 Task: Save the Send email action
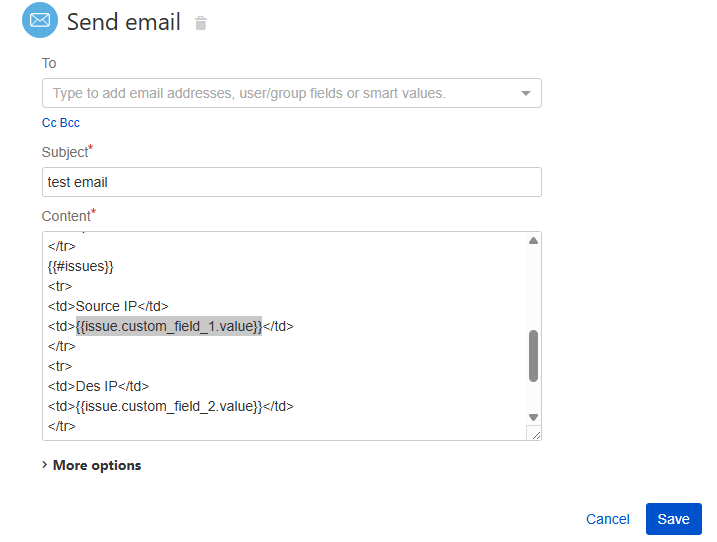coord(674,519)
